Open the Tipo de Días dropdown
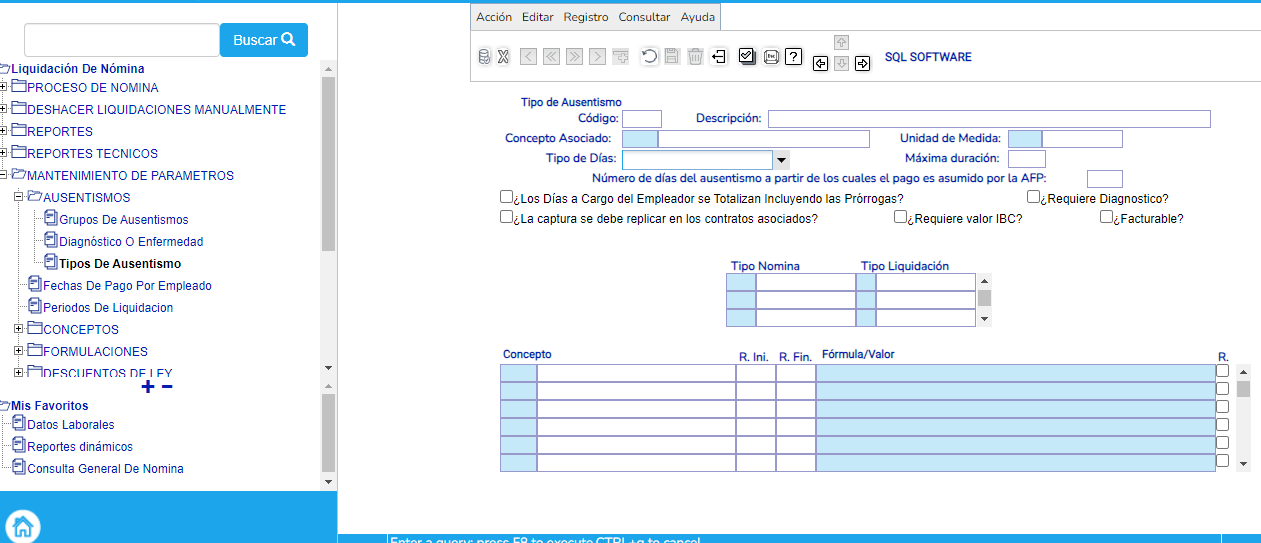Screen dimensions: 1261x543 point(781,160)
